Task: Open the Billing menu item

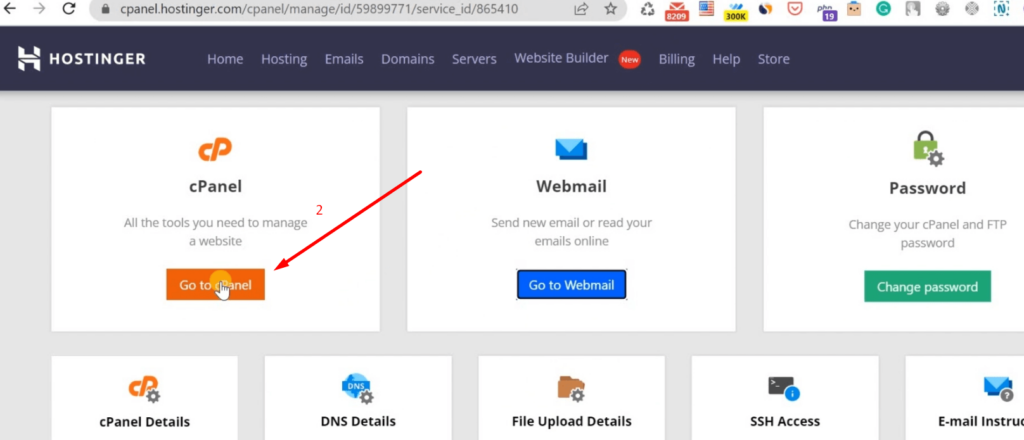Action: [677, 59]
